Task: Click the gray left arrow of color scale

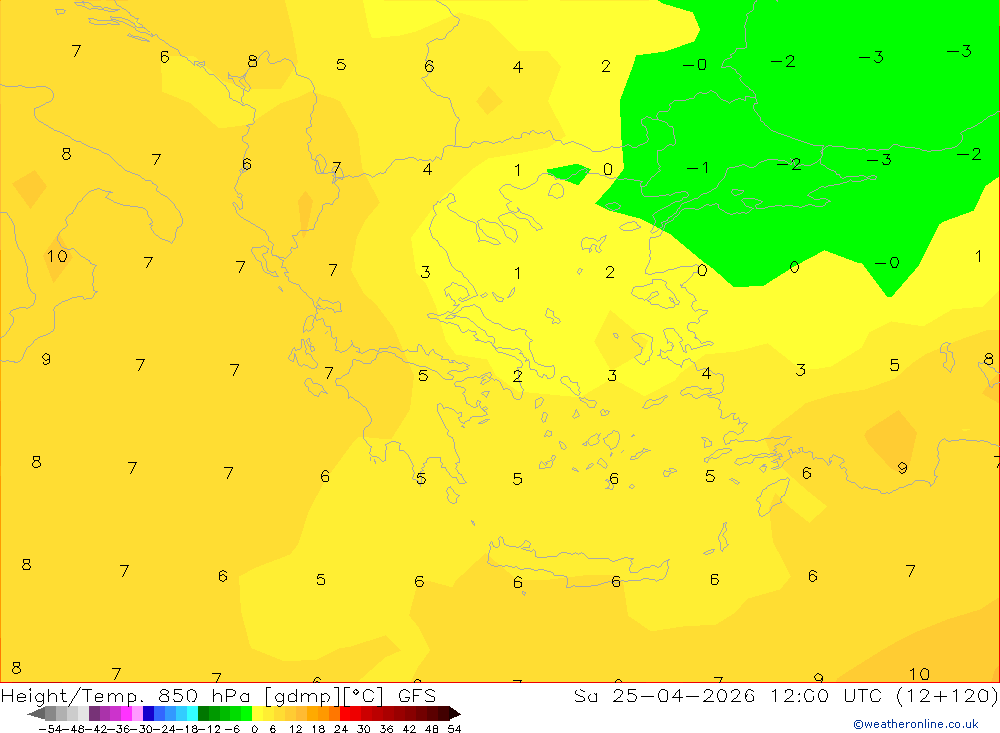Action: 36,713
